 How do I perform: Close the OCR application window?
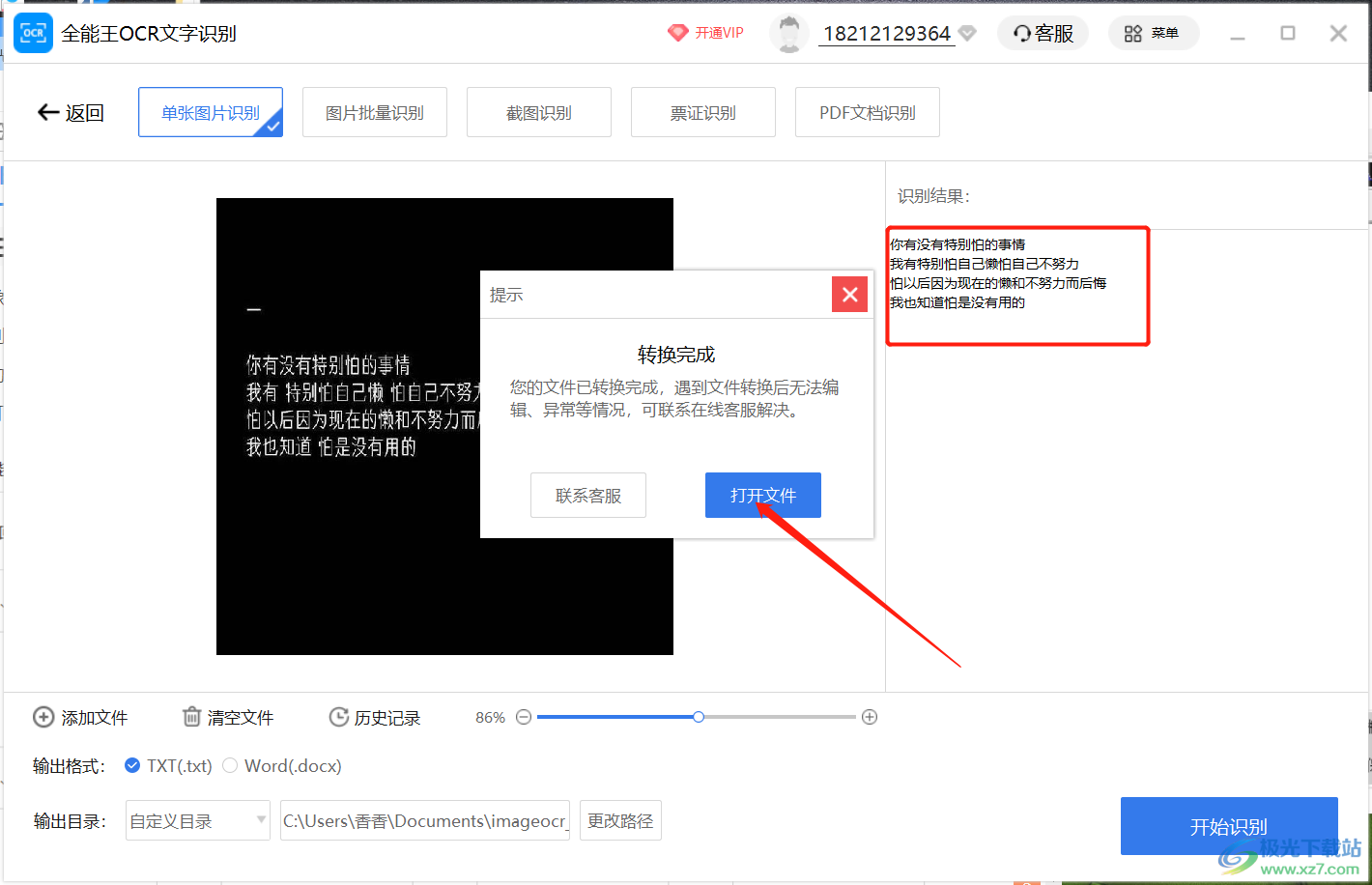1338,34
